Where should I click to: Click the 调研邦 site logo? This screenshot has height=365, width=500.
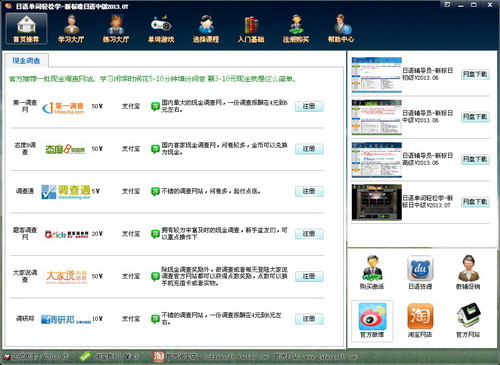click(x=66, y=320)
